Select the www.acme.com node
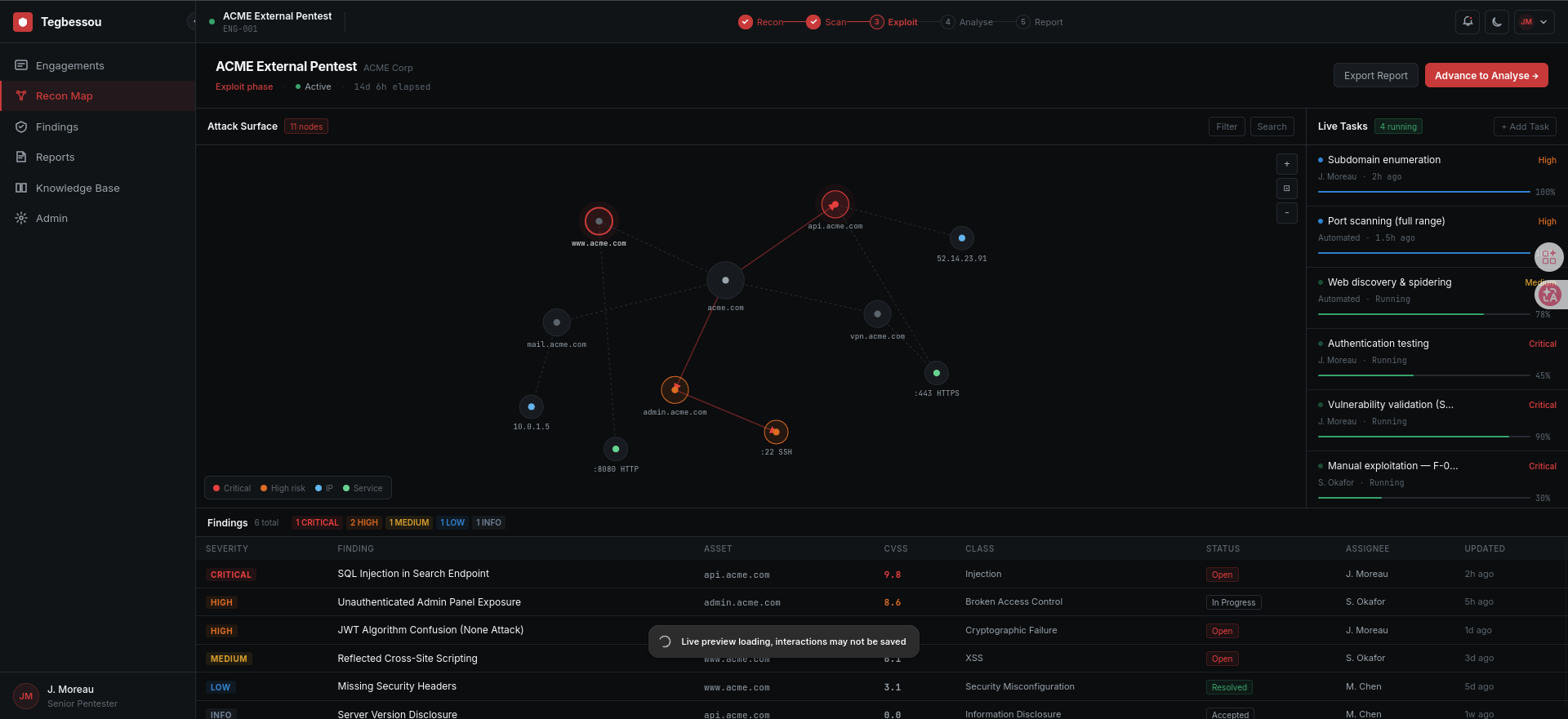 point(599,221)
